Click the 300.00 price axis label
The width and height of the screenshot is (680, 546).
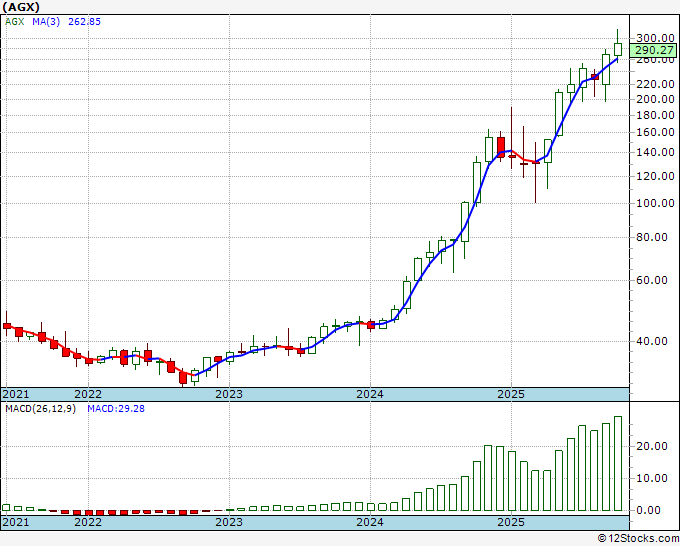point(655,38)
